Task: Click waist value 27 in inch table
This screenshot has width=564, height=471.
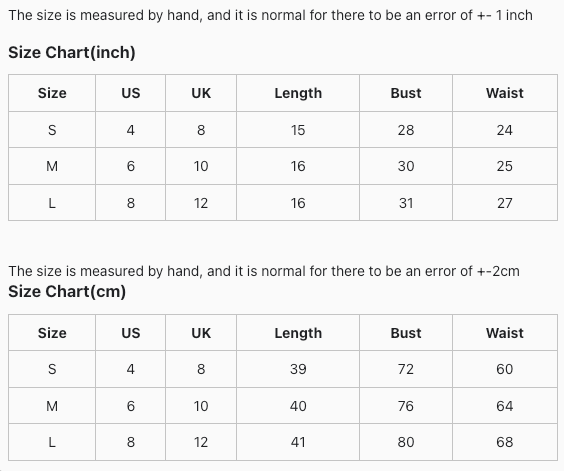Action: (505, 203)
